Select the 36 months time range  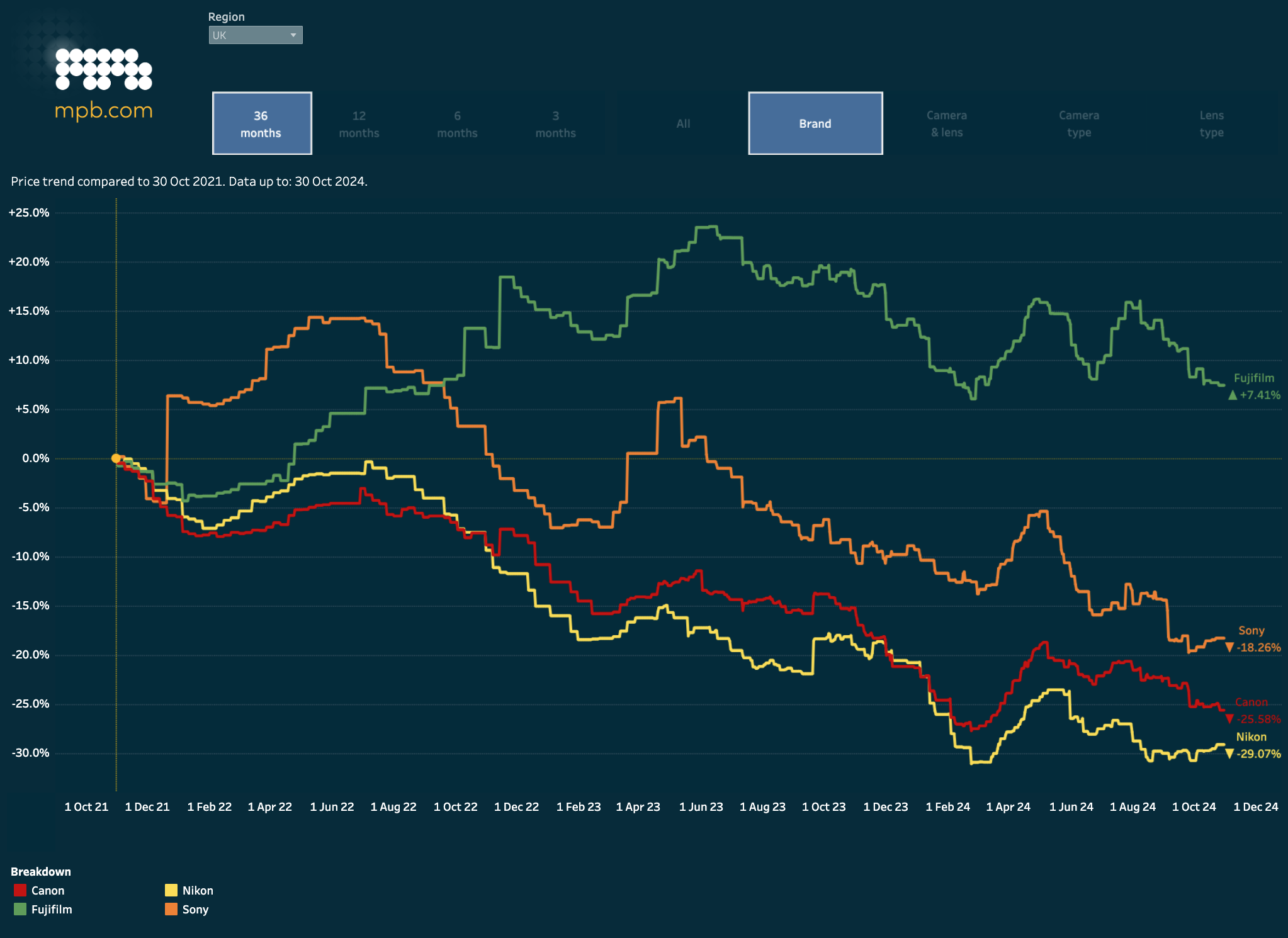coord(262,123)
